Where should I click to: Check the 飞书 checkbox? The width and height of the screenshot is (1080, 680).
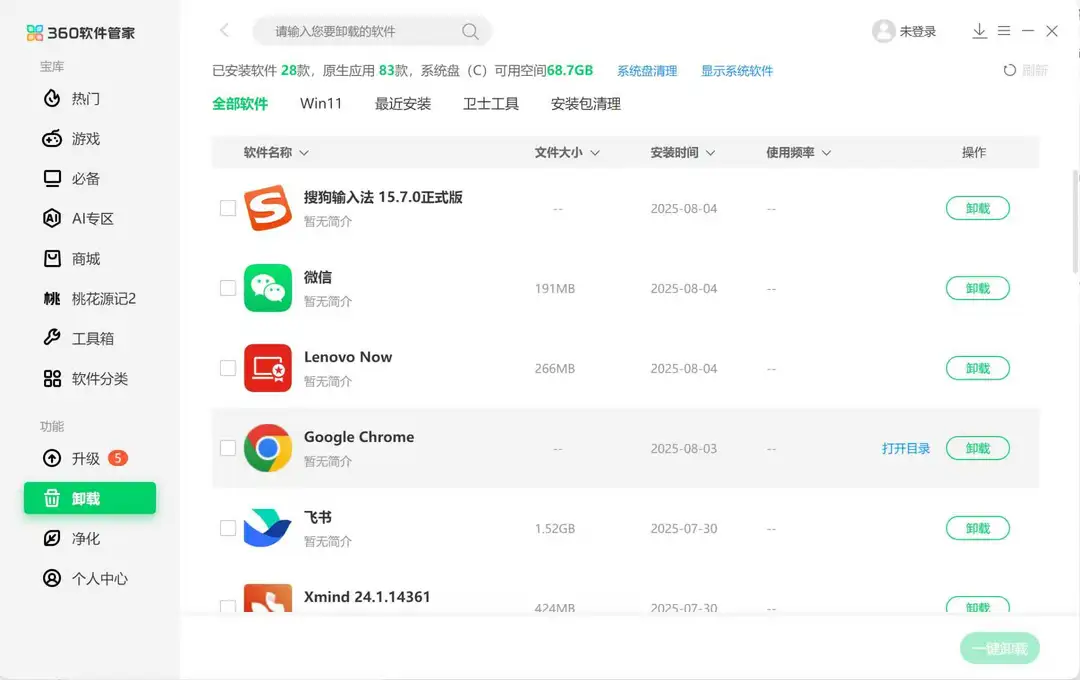(x=228, y=528)
